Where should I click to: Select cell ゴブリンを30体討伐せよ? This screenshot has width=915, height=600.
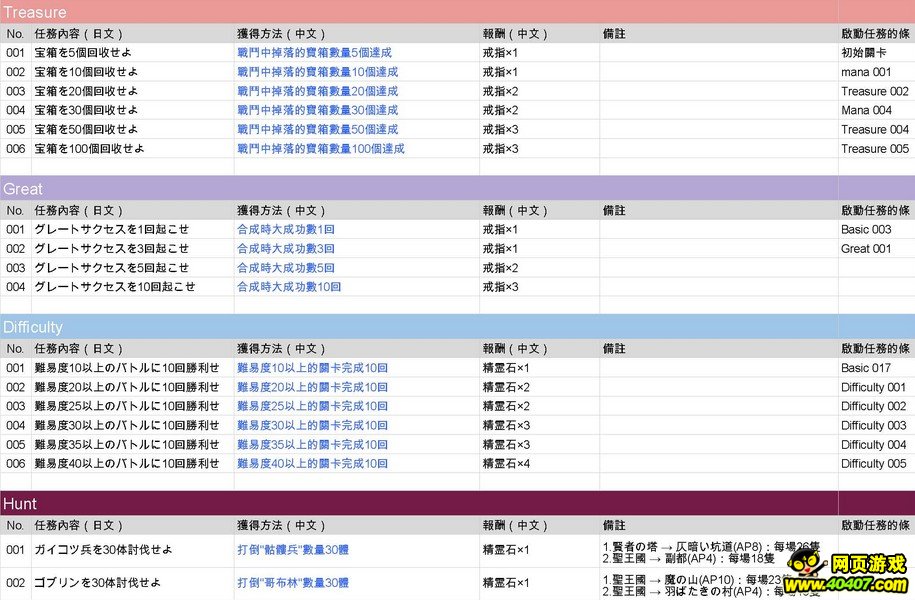[x=132, y=582]
